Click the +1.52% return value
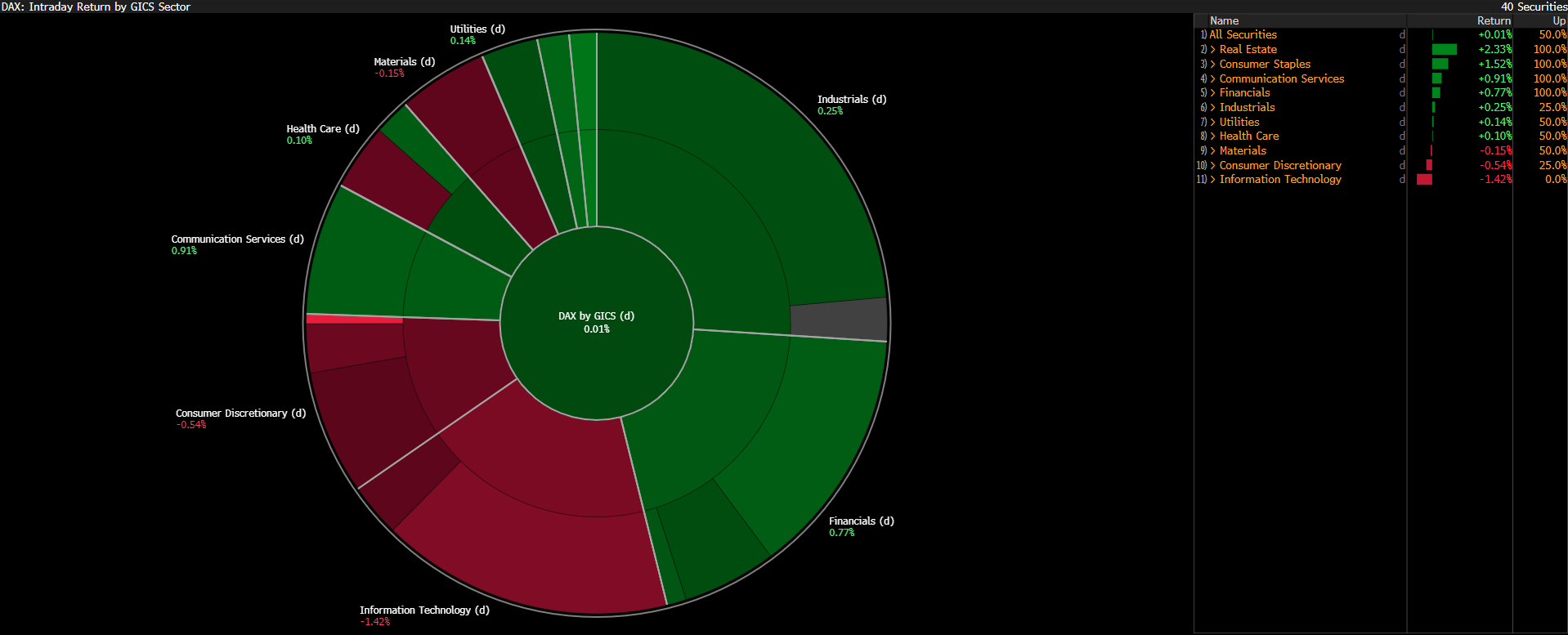 (x=1495, y=65)
